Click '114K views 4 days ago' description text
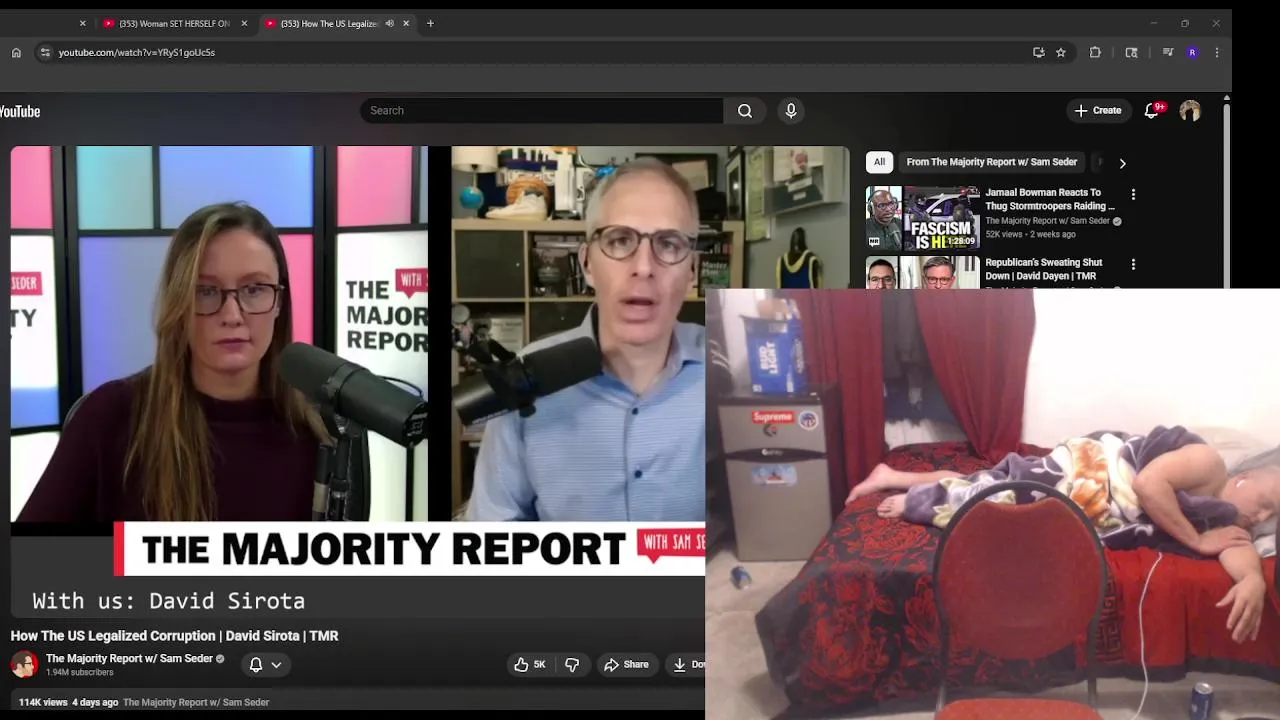Image resolution: width=1280 pixels, height=720 pixels. click(x=68, y=702)
